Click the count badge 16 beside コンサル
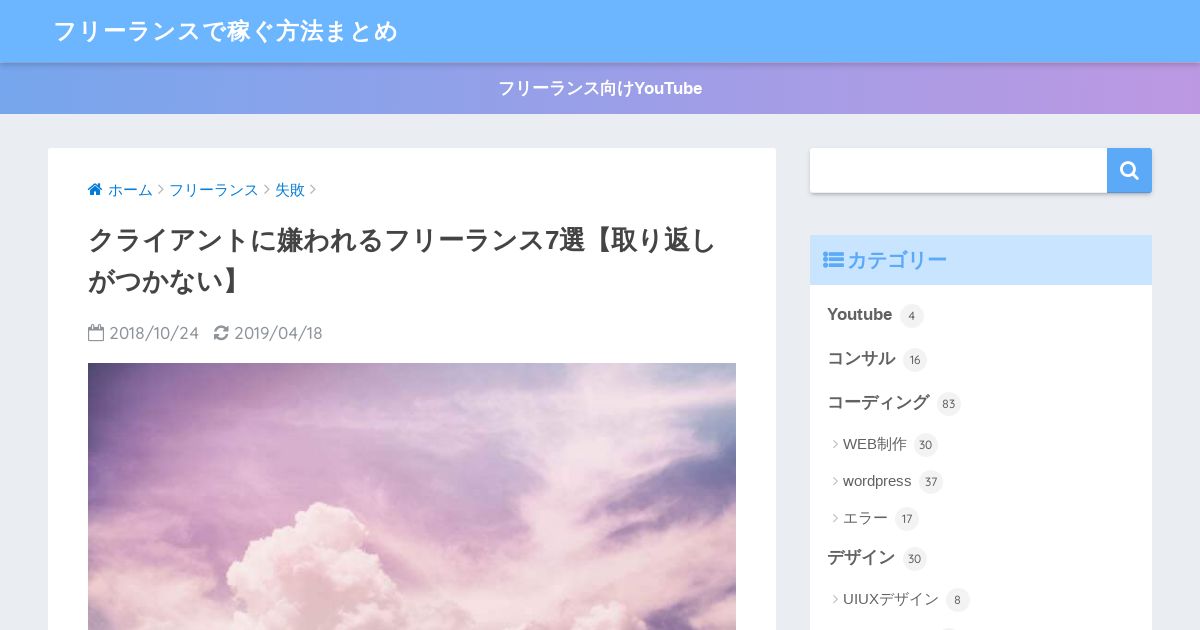Image resolution: width=1200 pixels, height=630 pixels. pyautogui.click(x=915, y=360)
